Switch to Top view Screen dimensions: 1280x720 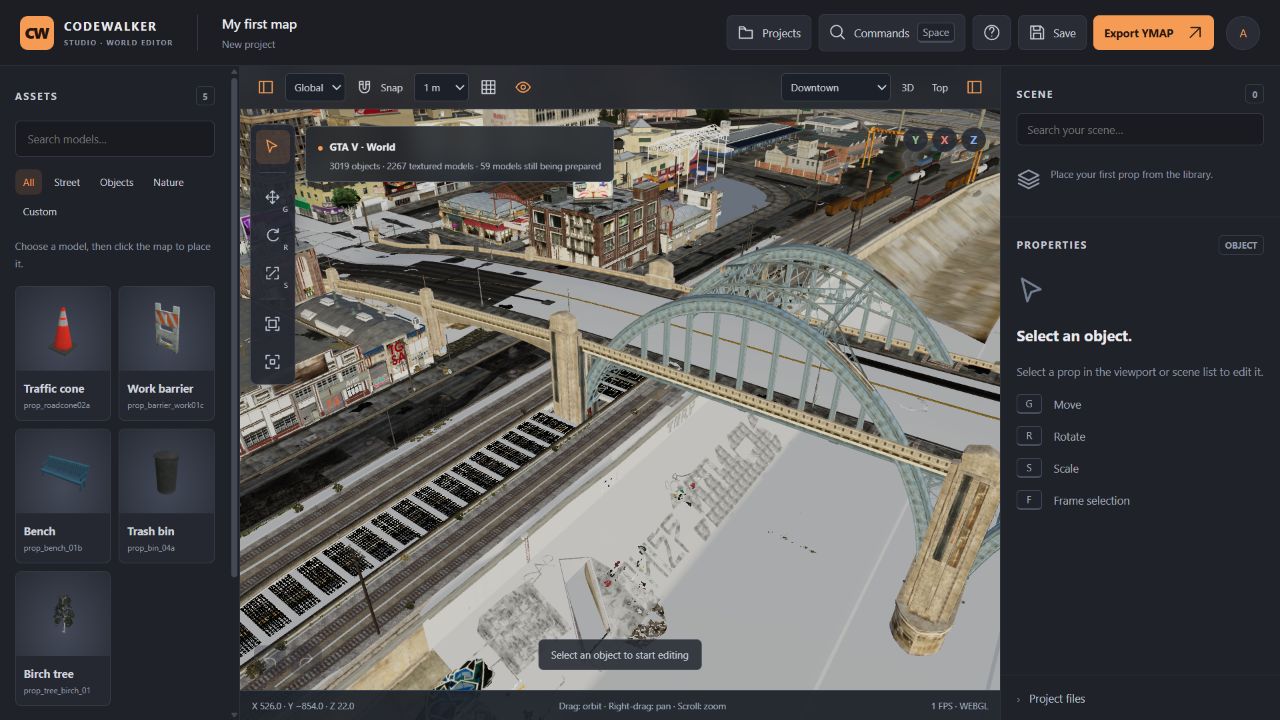(940, 87)
